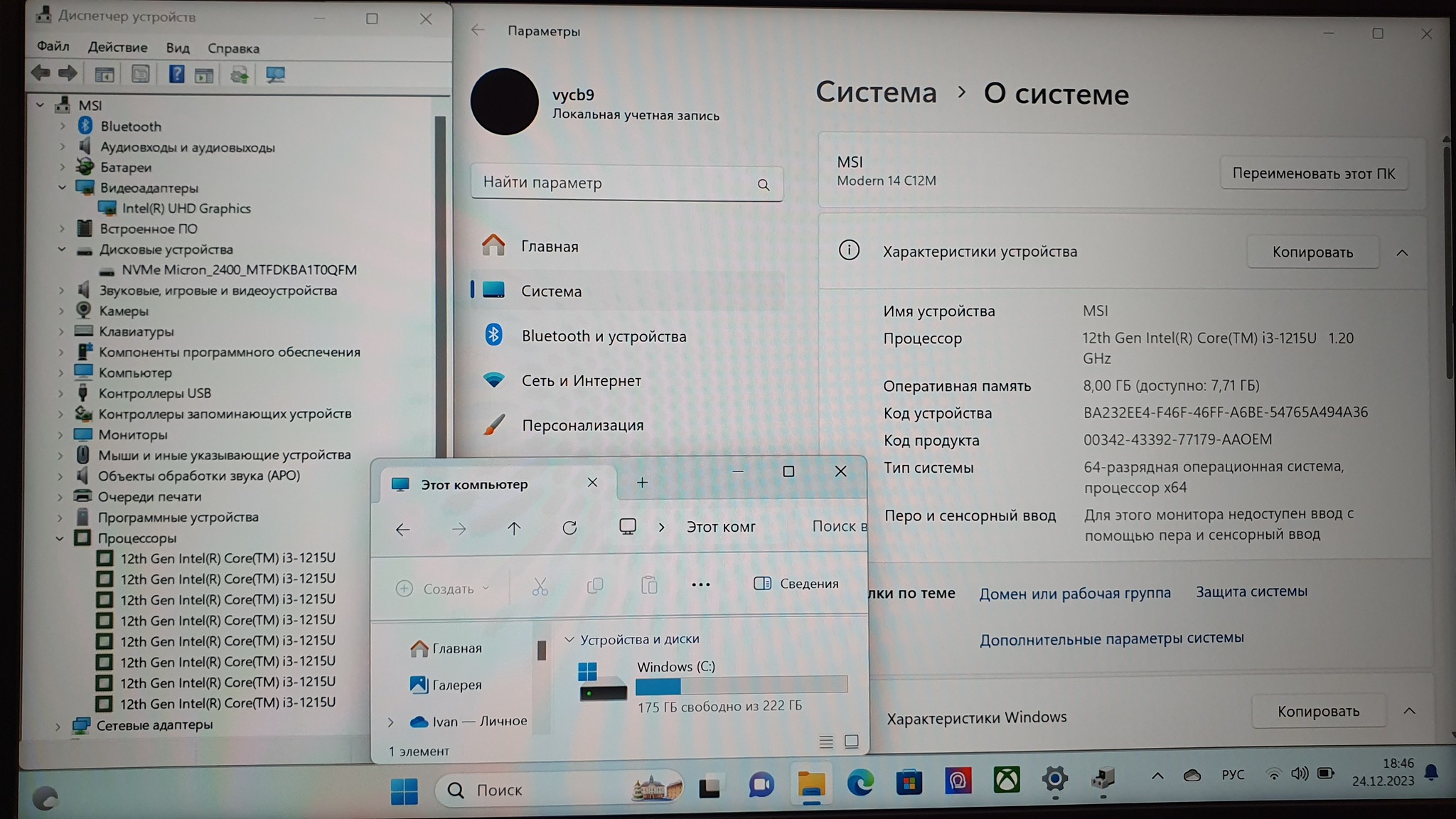Click the Переименовать этот ПК button

1313,173
